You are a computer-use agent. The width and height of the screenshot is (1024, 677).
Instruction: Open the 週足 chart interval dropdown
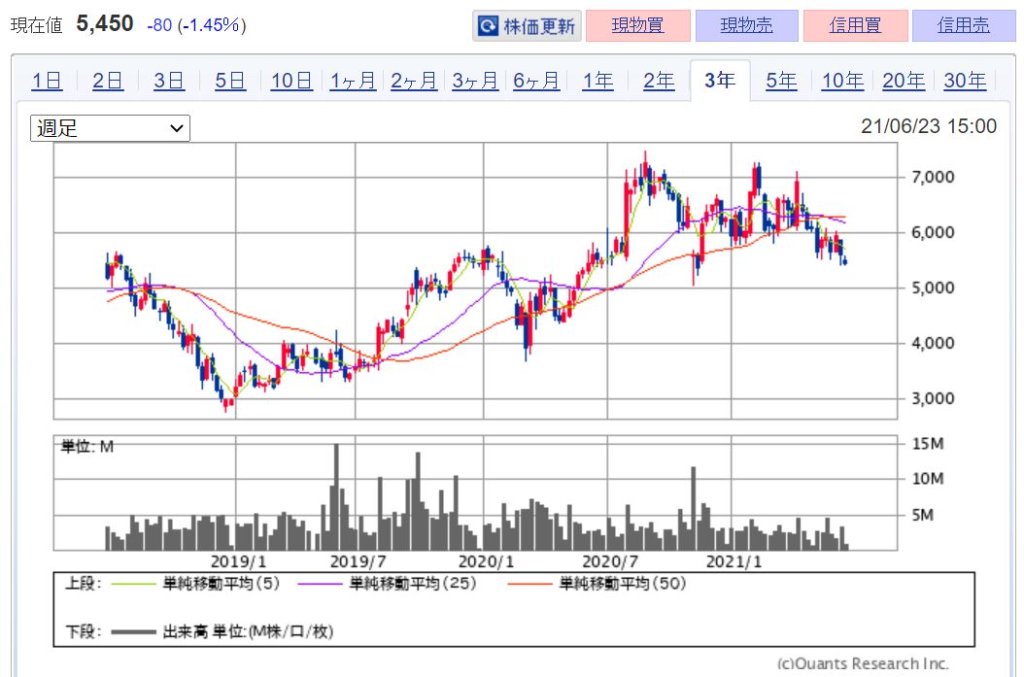[110, 128]
